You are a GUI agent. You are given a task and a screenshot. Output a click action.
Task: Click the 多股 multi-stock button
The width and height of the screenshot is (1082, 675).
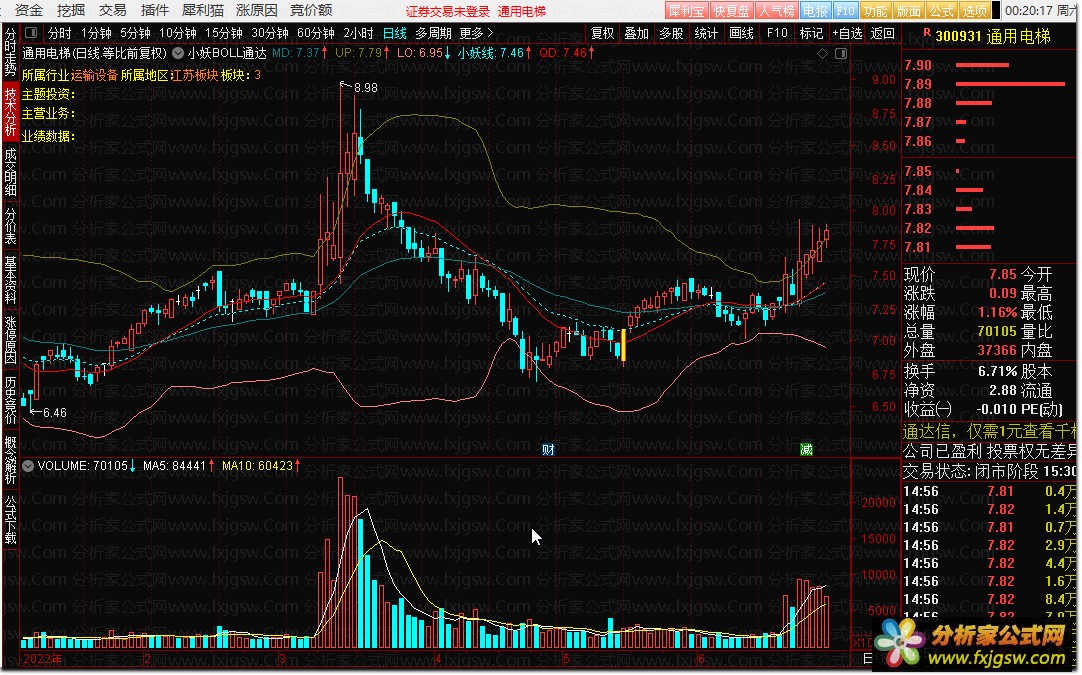(x=671, y=33)
